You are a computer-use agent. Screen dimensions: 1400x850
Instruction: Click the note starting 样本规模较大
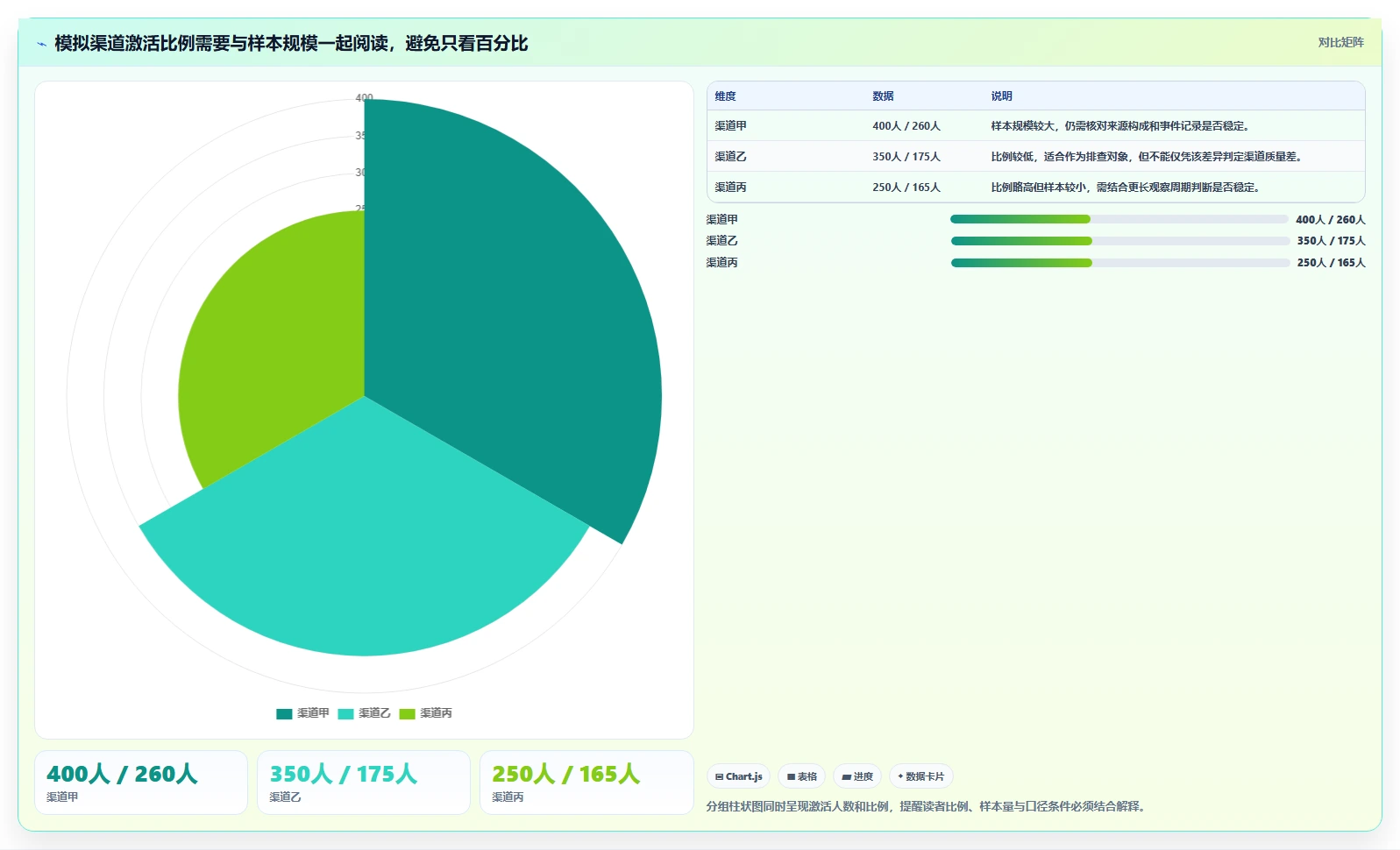click(1120, 126)
